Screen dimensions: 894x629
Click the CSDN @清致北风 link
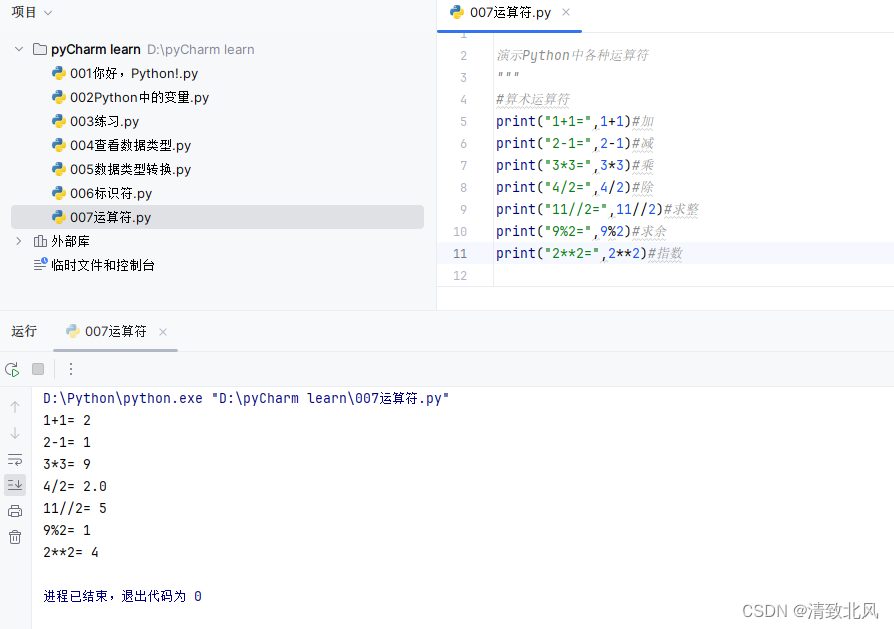coord(810,610)
